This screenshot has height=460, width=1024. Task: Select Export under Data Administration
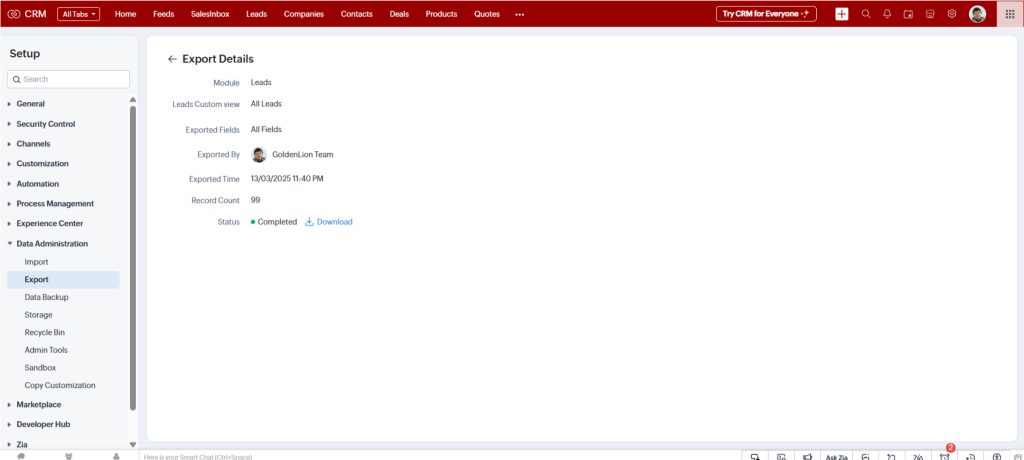click(63, 280)
